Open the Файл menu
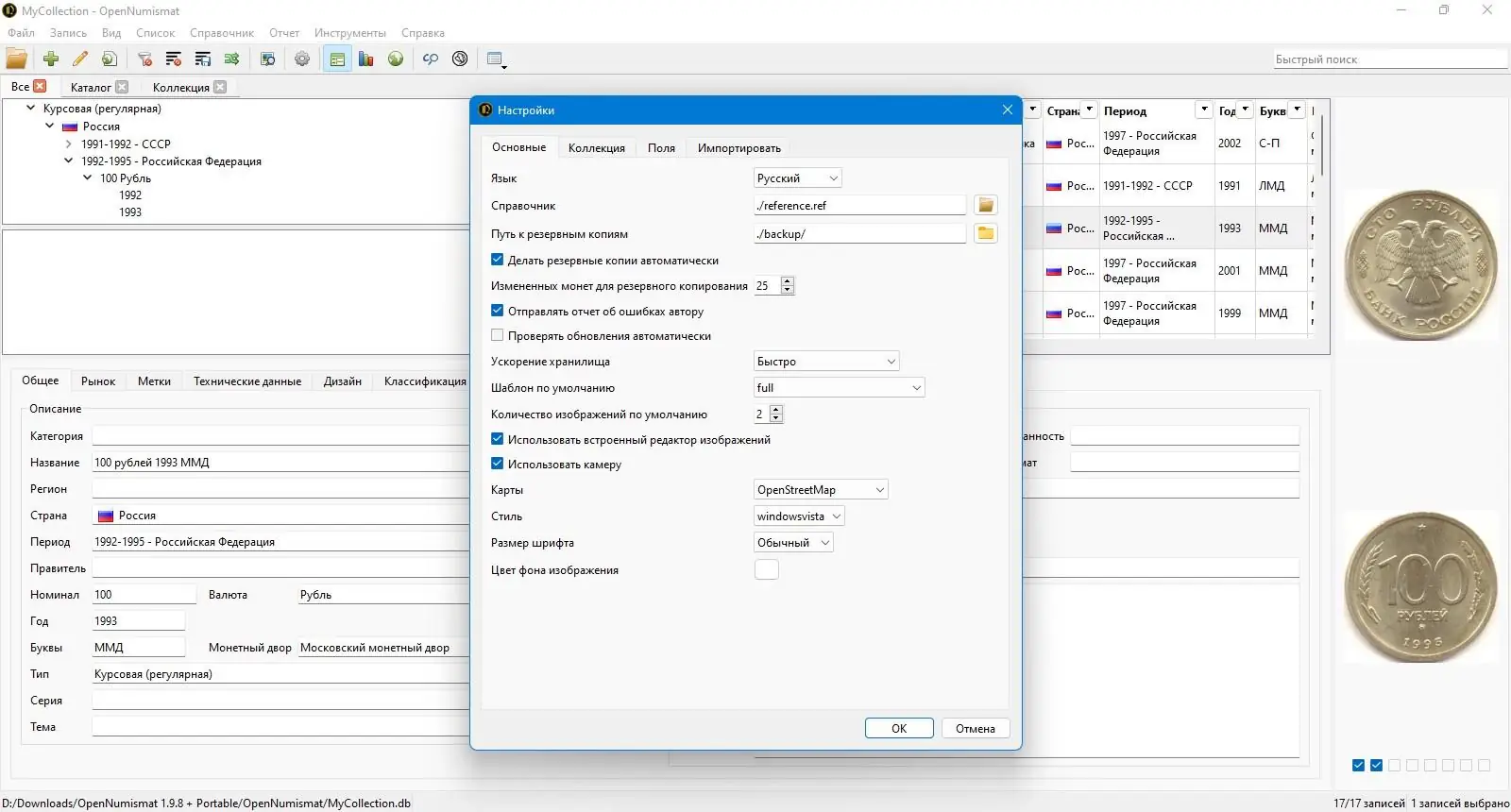Viewport: 1511px width, 812px height. coord(22,32)
